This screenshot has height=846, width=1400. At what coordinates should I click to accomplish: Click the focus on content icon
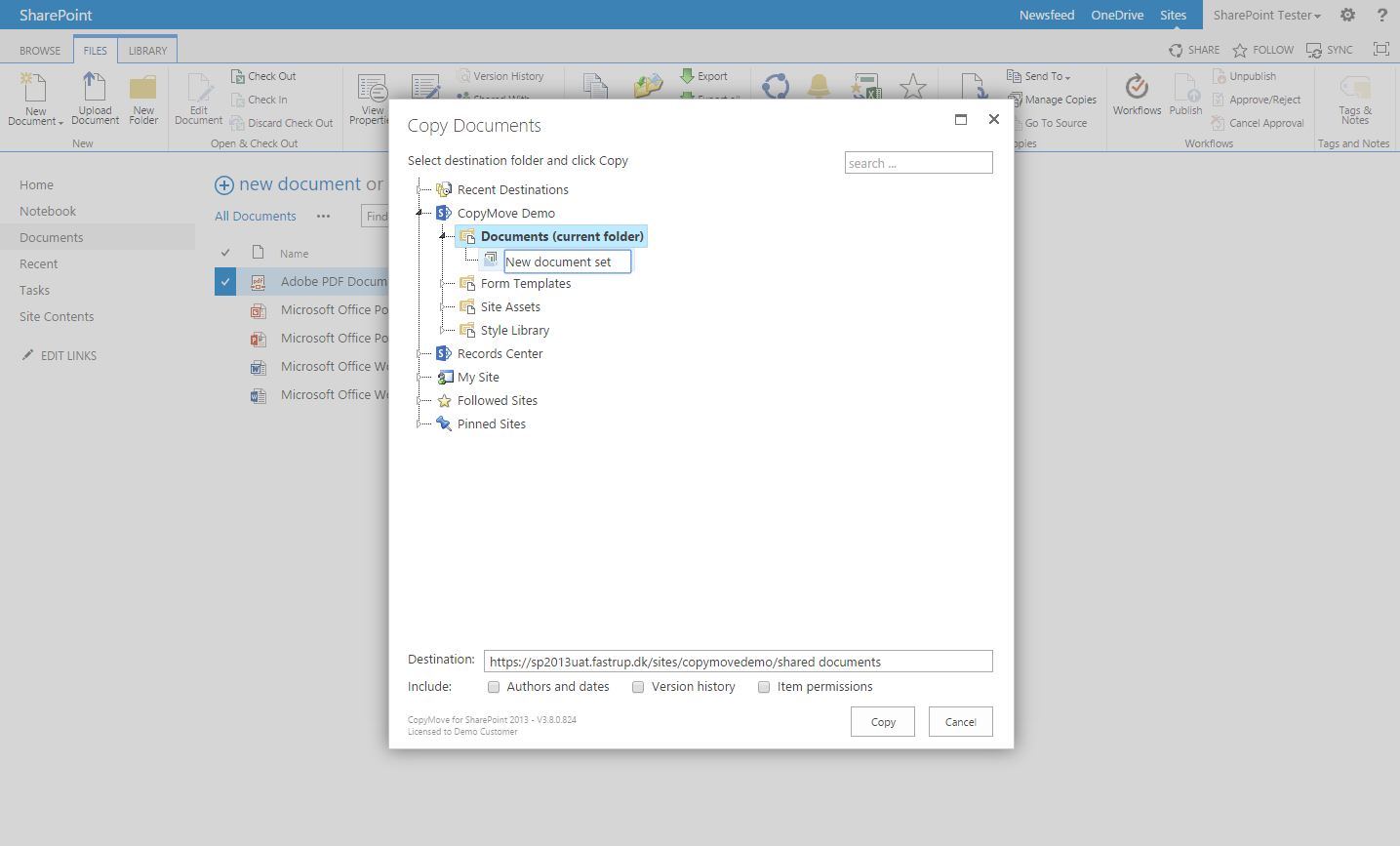(x=1380, y=49)
